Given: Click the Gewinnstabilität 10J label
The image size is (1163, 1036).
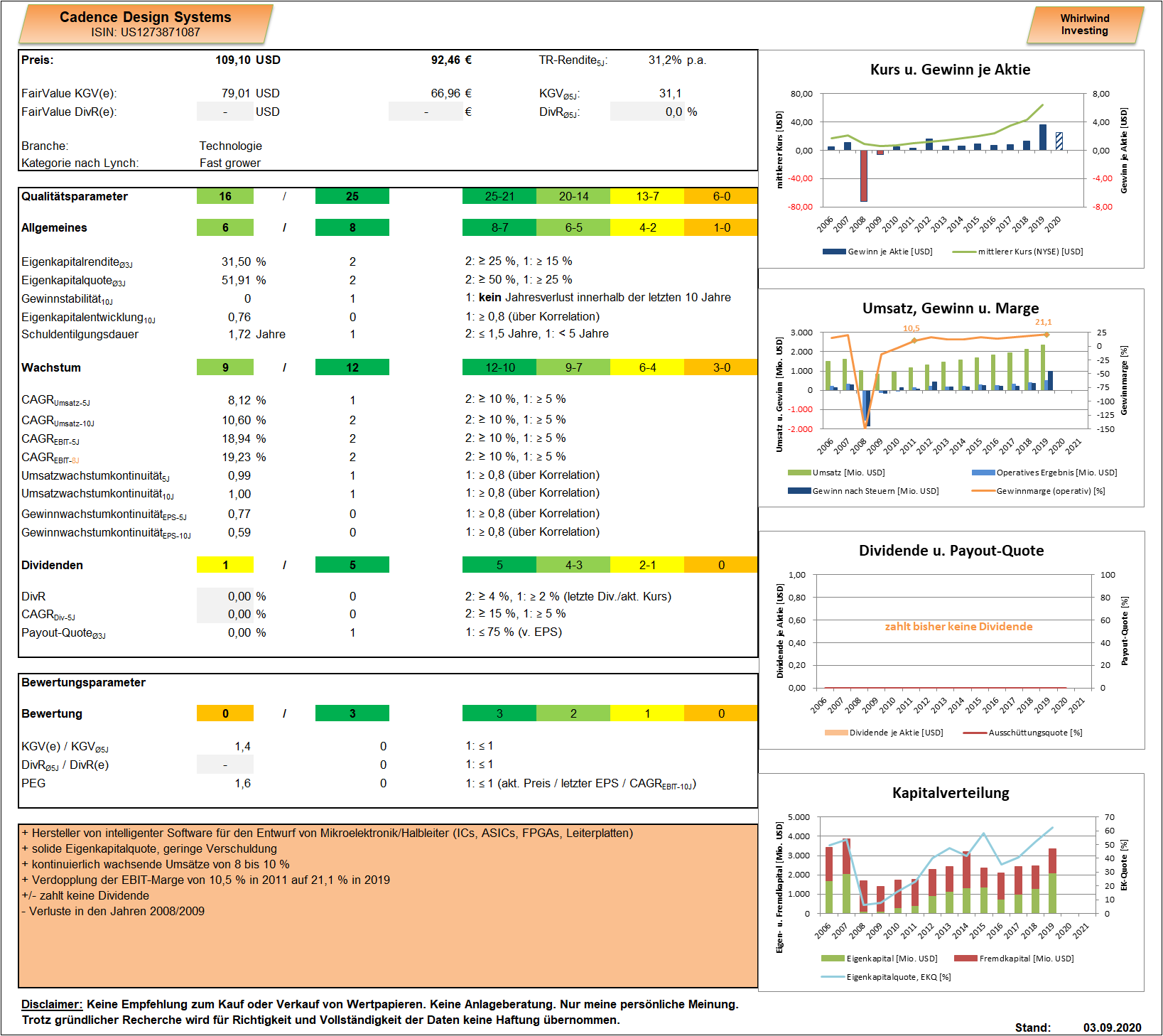Looking at the screenshot, I should pyautogui.click(x=67, y=299).
